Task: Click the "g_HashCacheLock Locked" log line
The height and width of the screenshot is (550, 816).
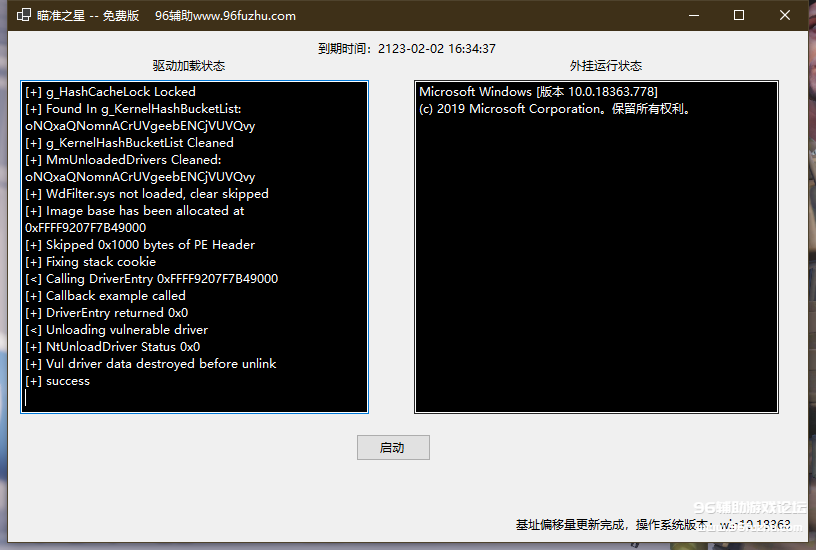Action: 110,92
